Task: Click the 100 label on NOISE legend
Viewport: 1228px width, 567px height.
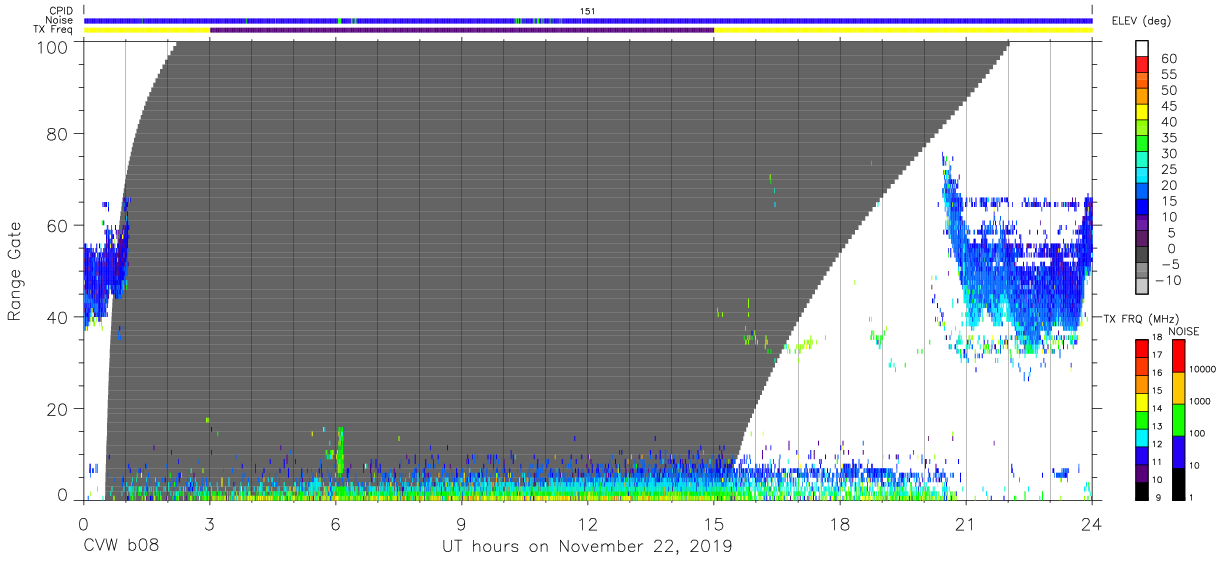Action: pyautogui.click(x=1197, y=434)
